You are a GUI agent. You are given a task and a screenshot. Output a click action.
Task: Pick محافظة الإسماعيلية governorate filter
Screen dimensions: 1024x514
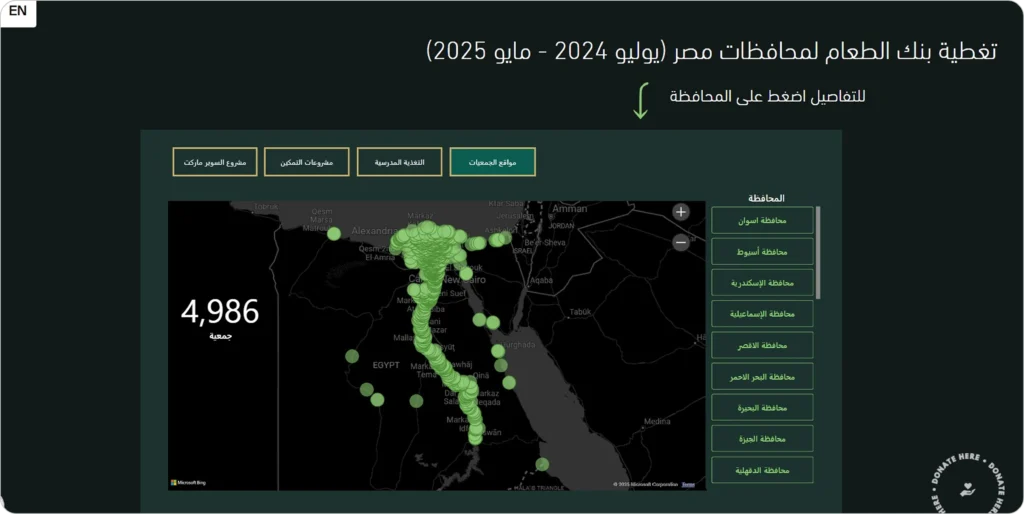point(762,314)
